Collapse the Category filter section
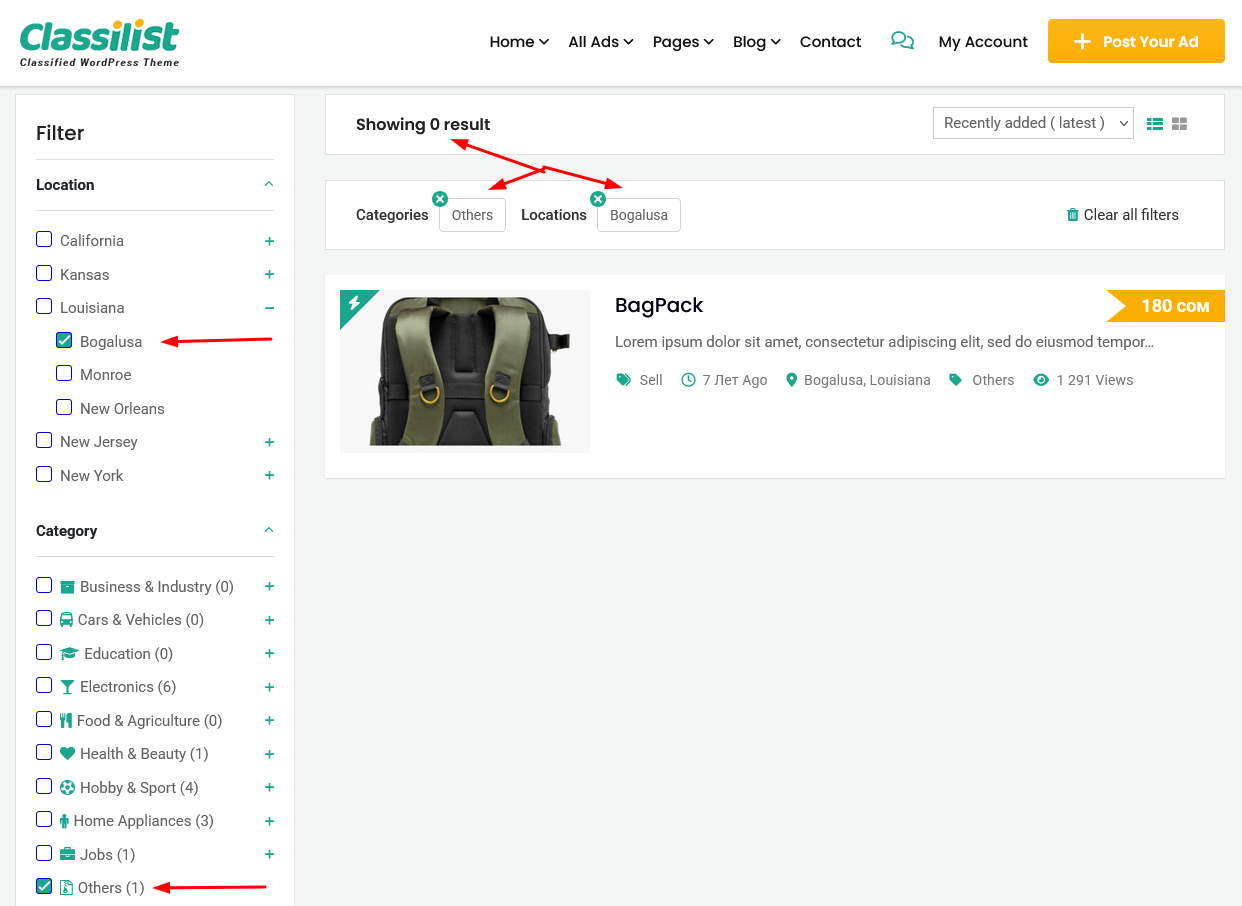 269,531
